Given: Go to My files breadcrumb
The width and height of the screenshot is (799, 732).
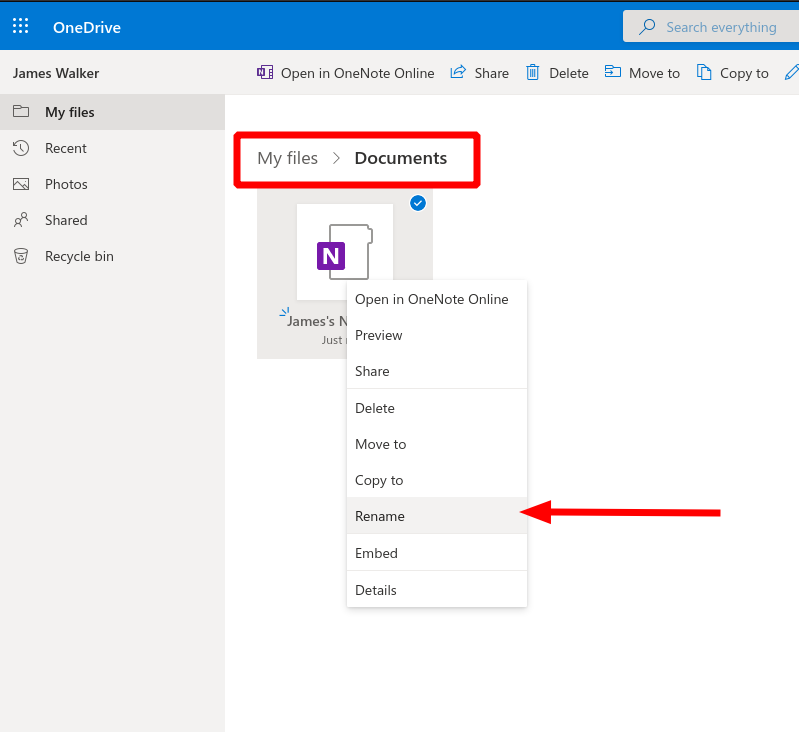Looking at the screenshot, I should point(287,158).
